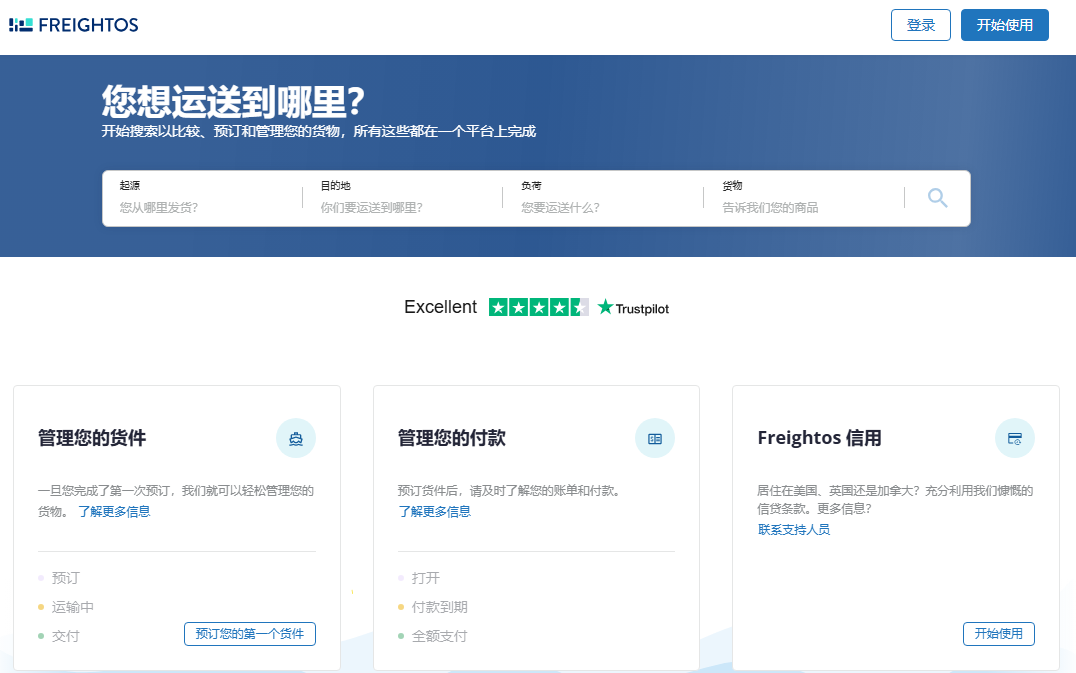Click the Freightos logo

click(x=73, y=25)
